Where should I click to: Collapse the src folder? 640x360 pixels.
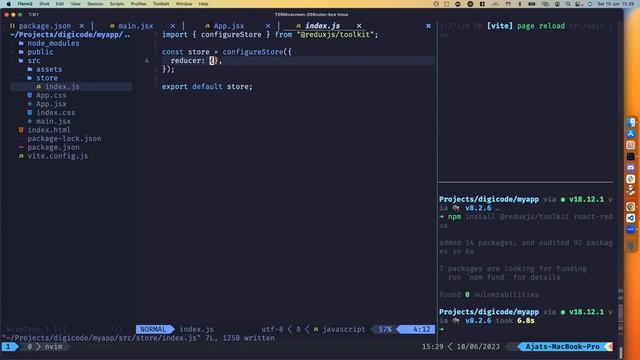click(x=33, y=61)
